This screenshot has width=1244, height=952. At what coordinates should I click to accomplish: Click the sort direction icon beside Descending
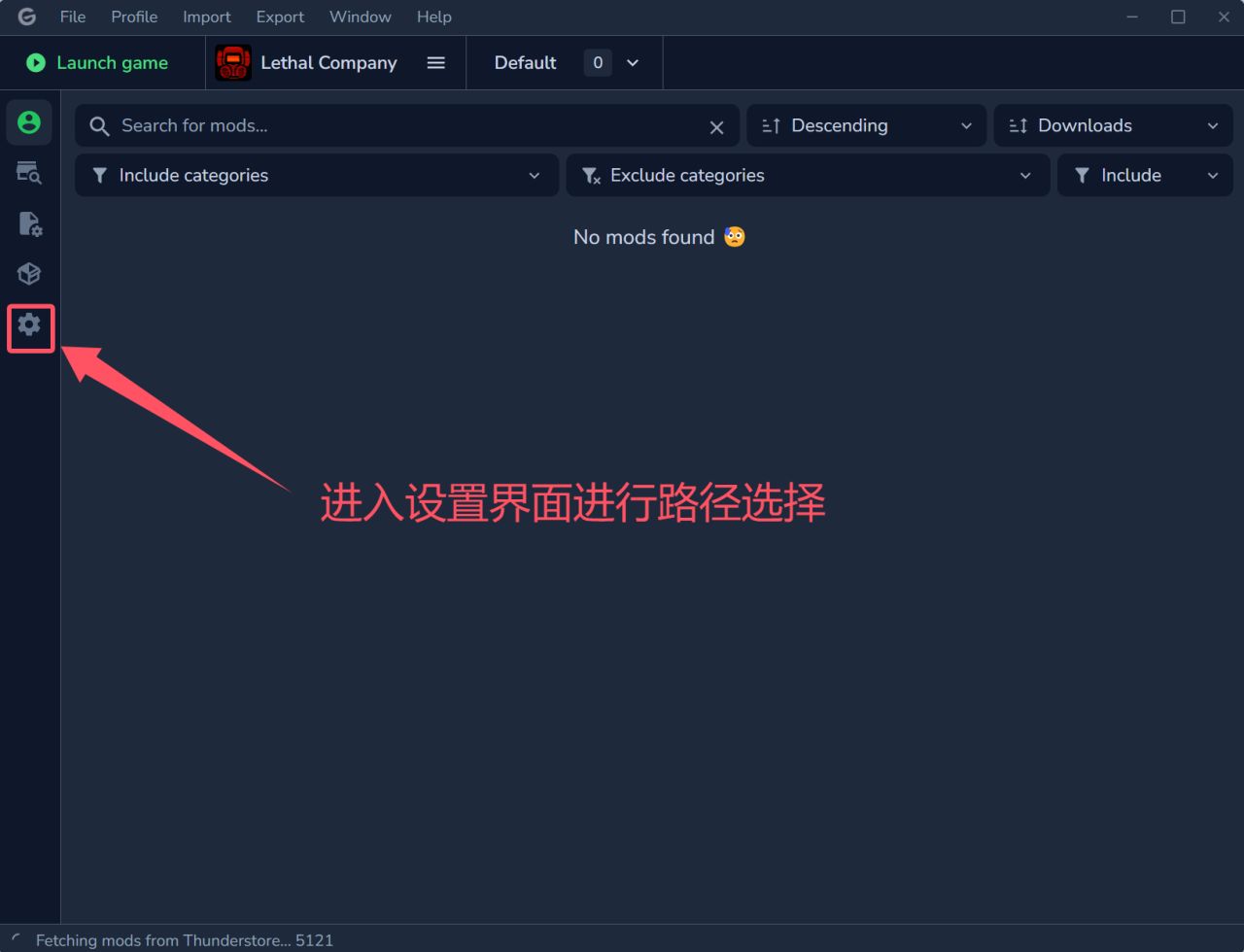point(772,126)
